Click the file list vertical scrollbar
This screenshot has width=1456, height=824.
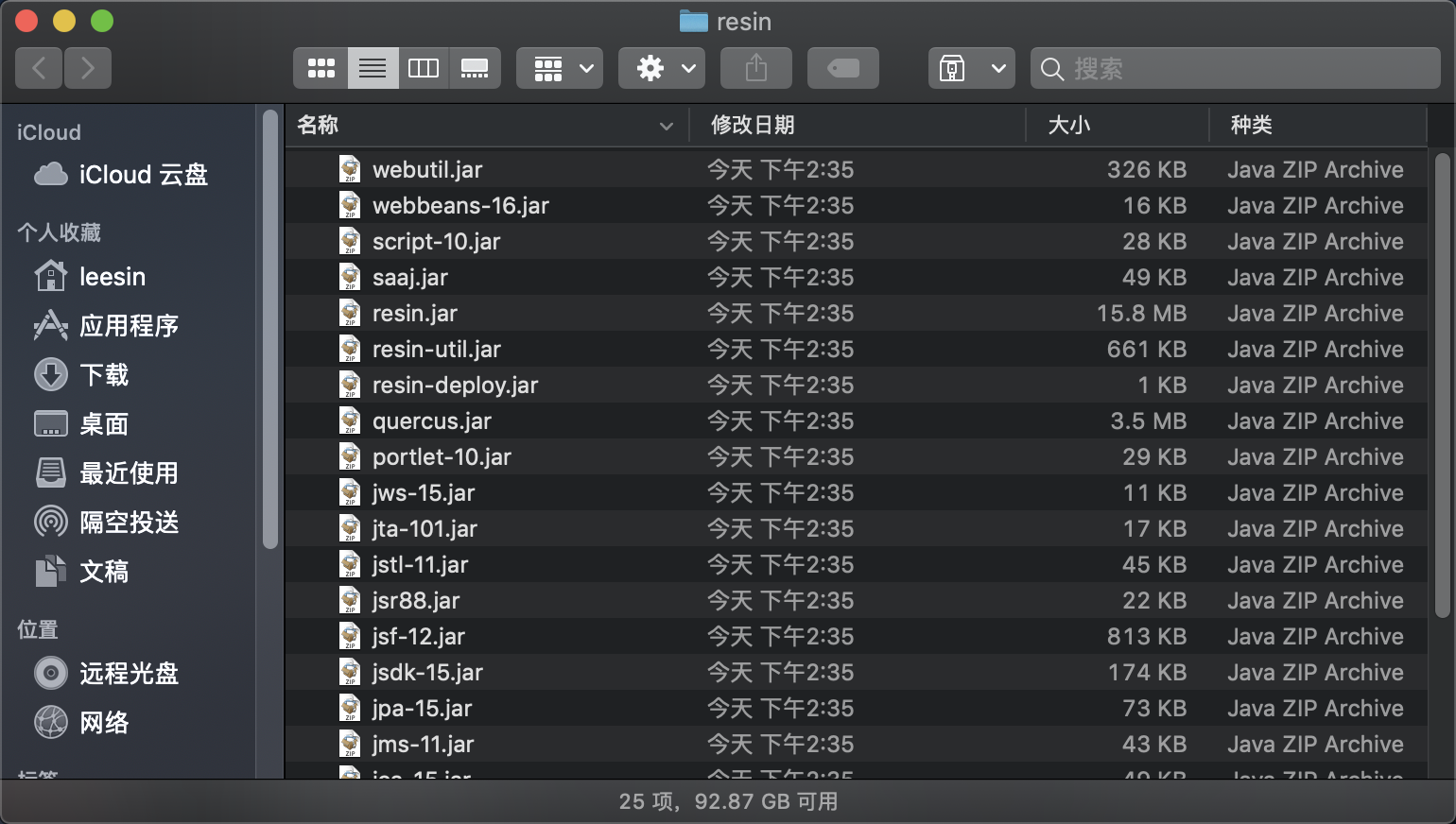click(1442, 386)
